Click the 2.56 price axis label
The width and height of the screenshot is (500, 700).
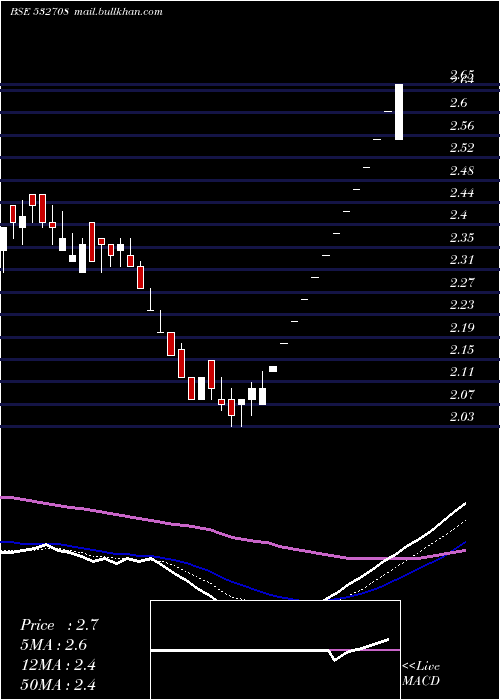tap(462, 126)
